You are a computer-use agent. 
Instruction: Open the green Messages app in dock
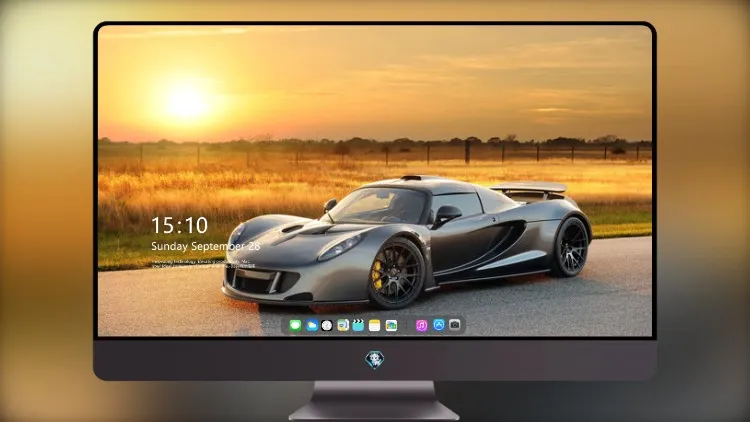pyautogui.click(x=295, y=325)
